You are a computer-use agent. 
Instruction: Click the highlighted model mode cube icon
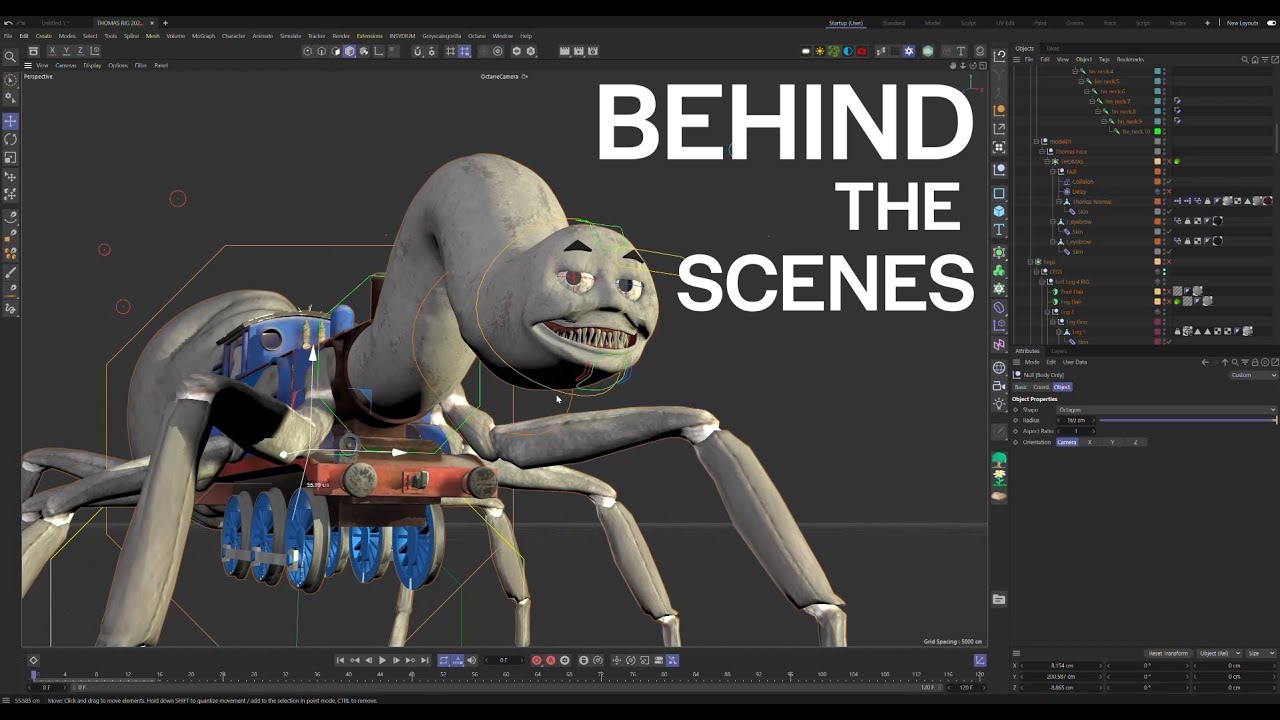(x=349, y=51)
